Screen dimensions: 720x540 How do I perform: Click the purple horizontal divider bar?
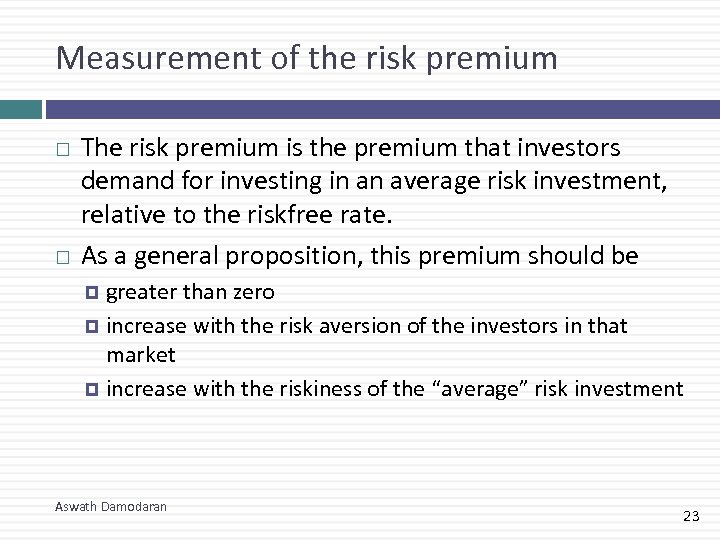pyautogui.click(x=382, y=109)
